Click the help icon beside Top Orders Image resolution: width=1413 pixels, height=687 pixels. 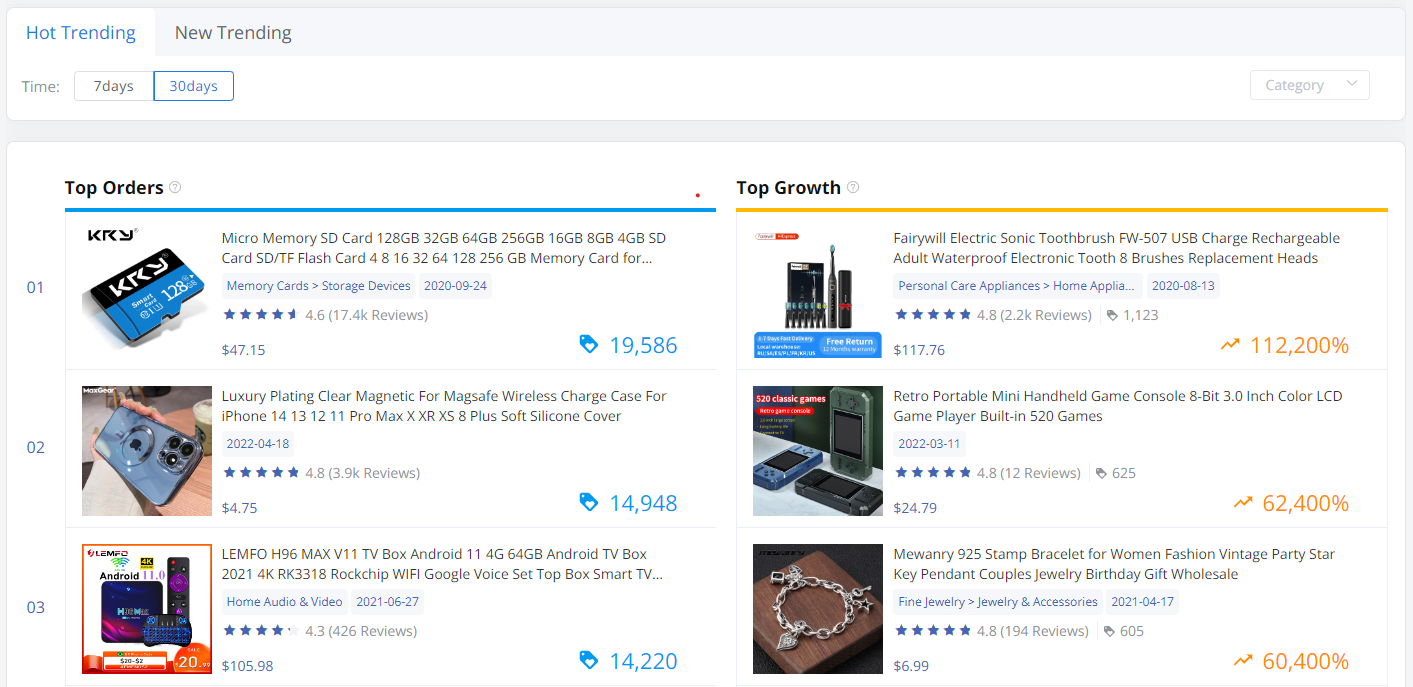click(x=175, y=187)
